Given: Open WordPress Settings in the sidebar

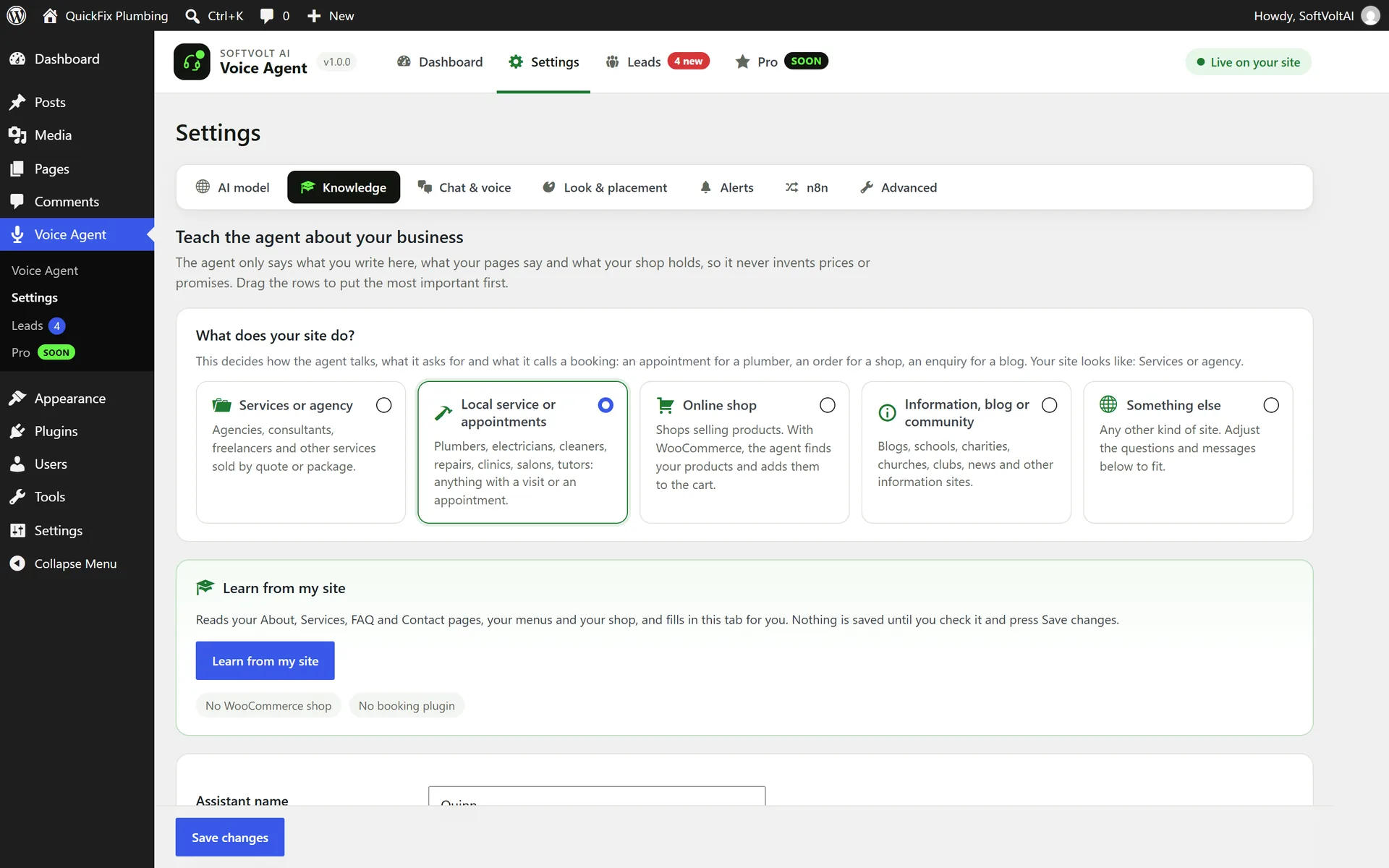Looking at the screenshot, I should click(77, 530).
